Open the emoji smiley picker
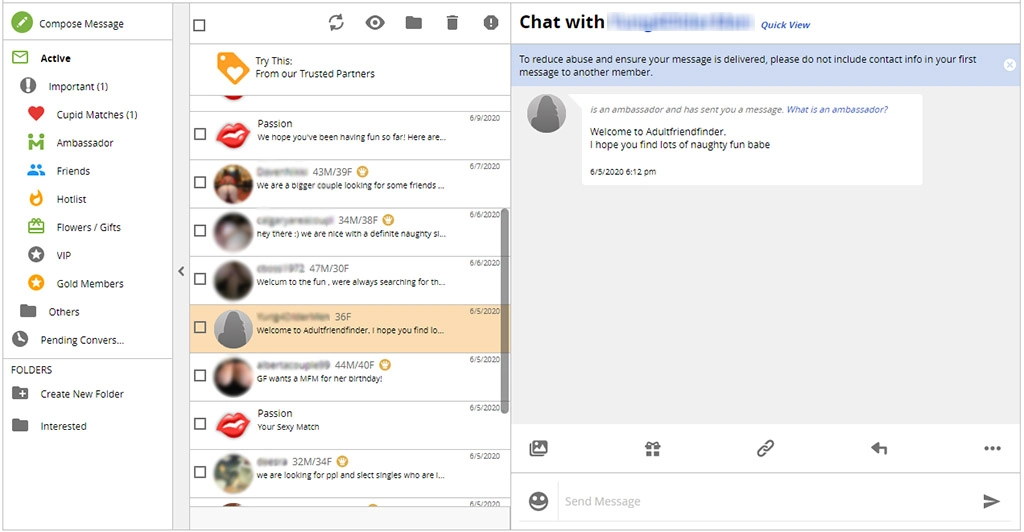Screen dimensions: 1024x532 (538, 501)
